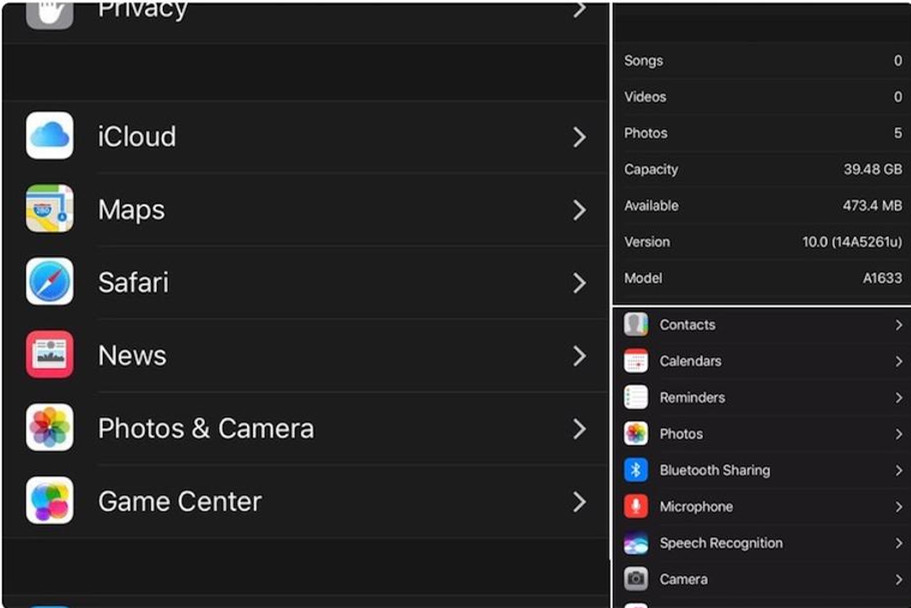Open Safari settings label
Image resolution: width=911 pixels, height=608 pixels.
133,282
